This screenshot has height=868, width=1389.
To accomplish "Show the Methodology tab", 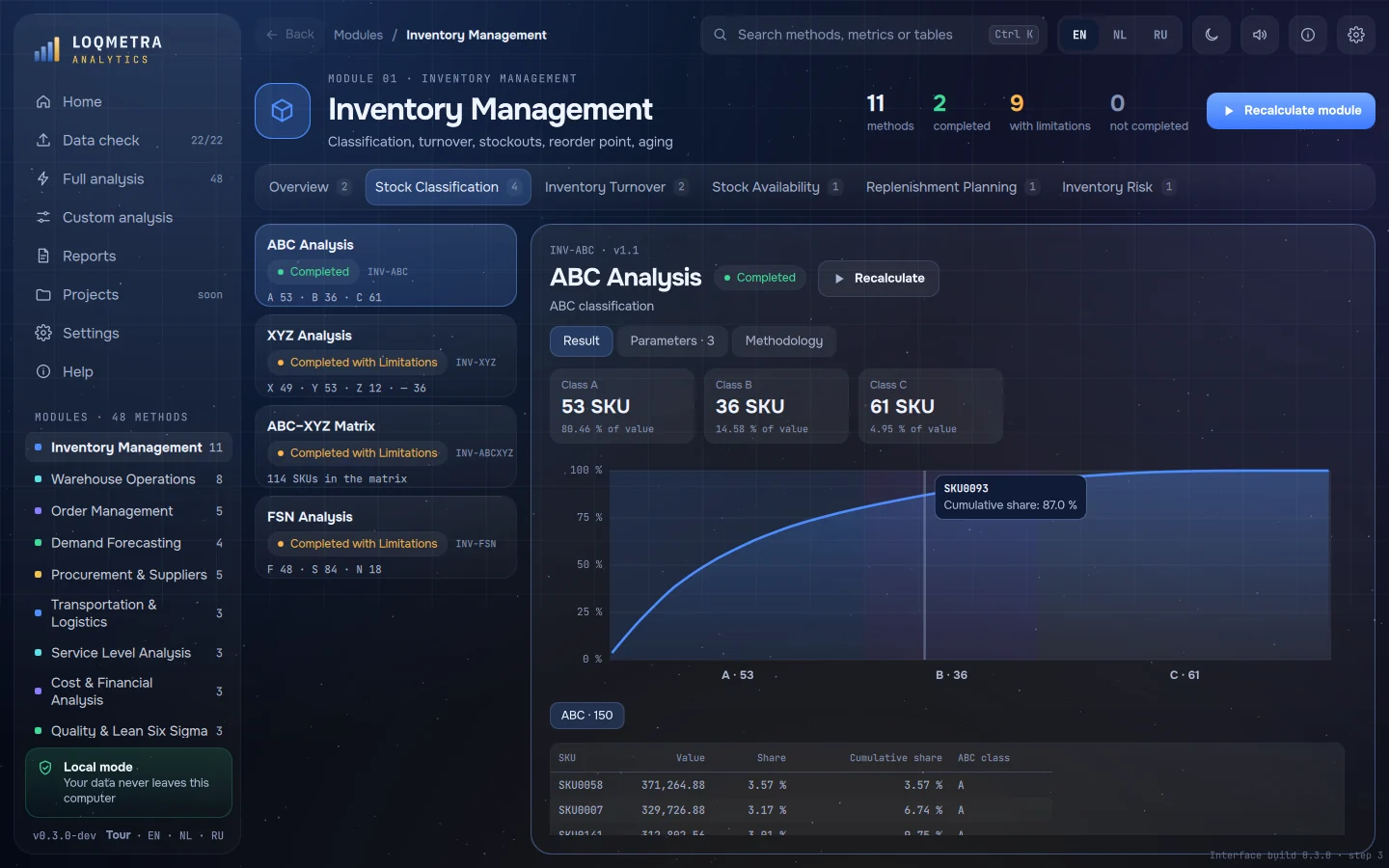I will [784, 341].
